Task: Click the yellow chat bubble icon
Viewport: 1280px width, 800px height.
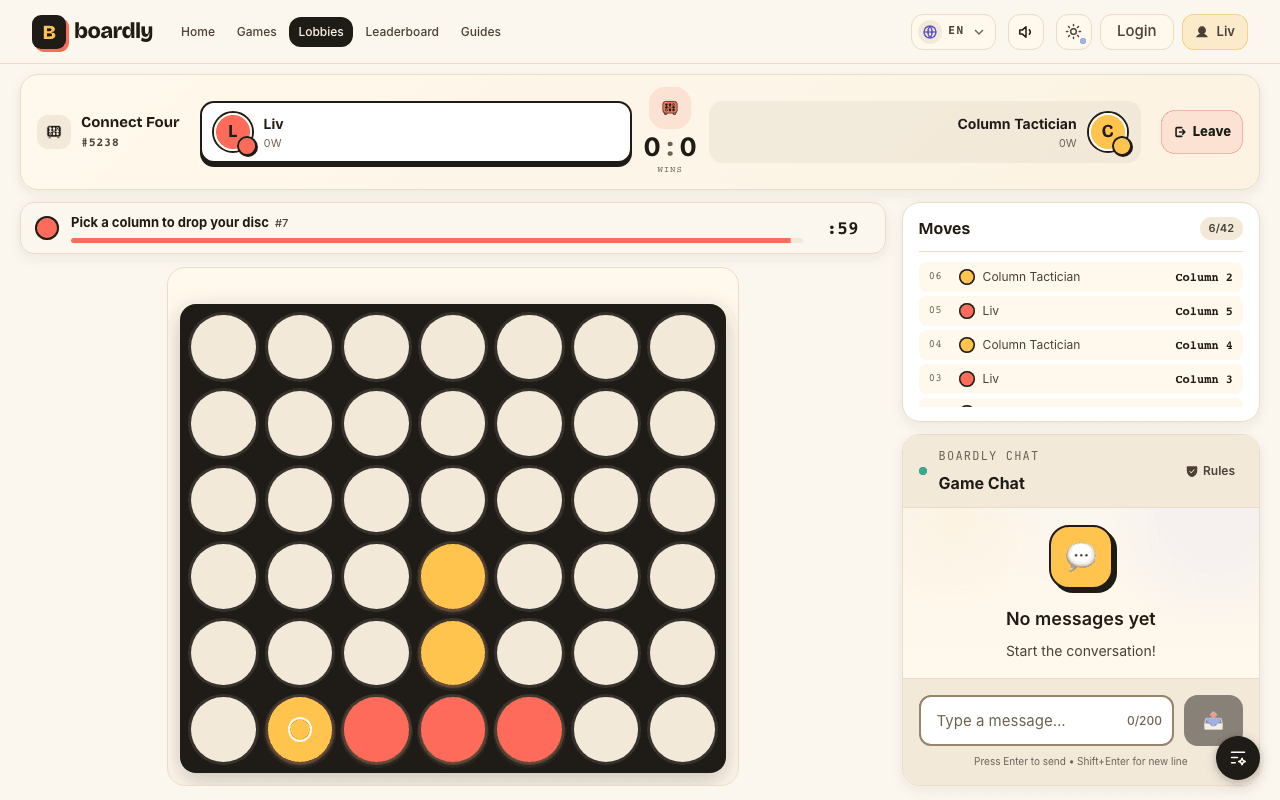Action: (x=1081, y=557)
